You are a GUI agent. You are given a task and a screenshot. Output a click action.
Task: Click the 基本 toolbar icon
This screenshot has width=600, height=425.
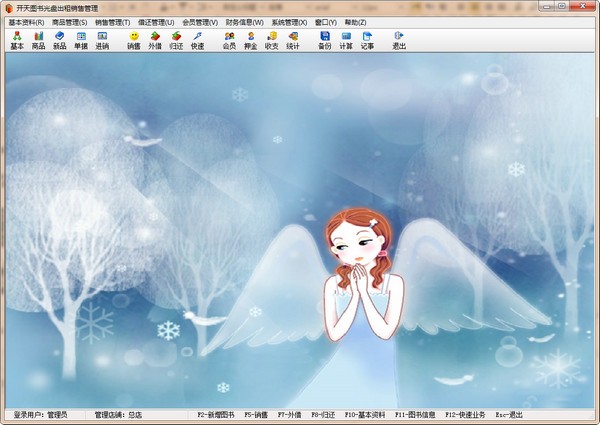[17, 40]
